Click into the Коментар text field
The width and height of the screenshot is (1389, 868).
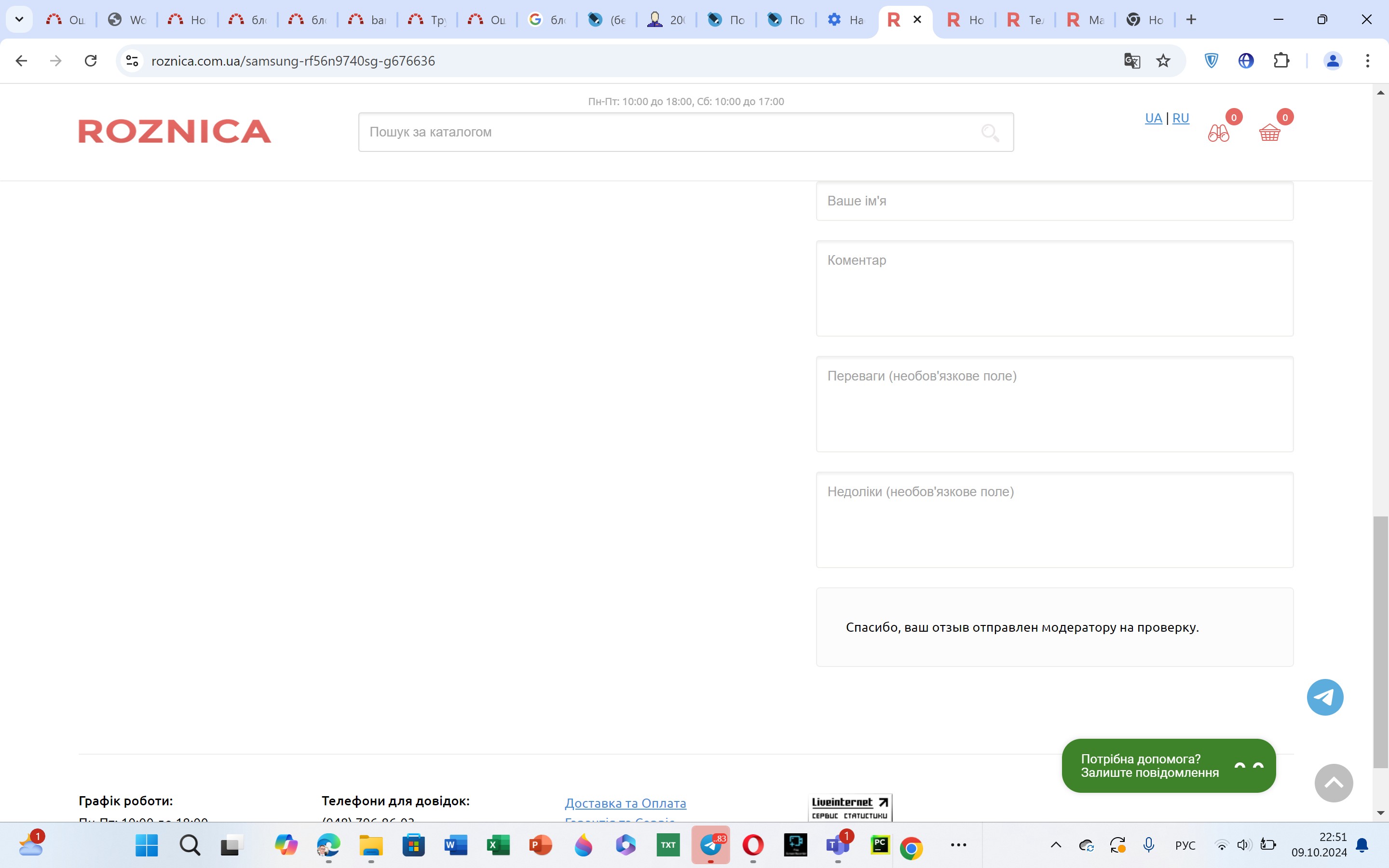coord(1054,288)
